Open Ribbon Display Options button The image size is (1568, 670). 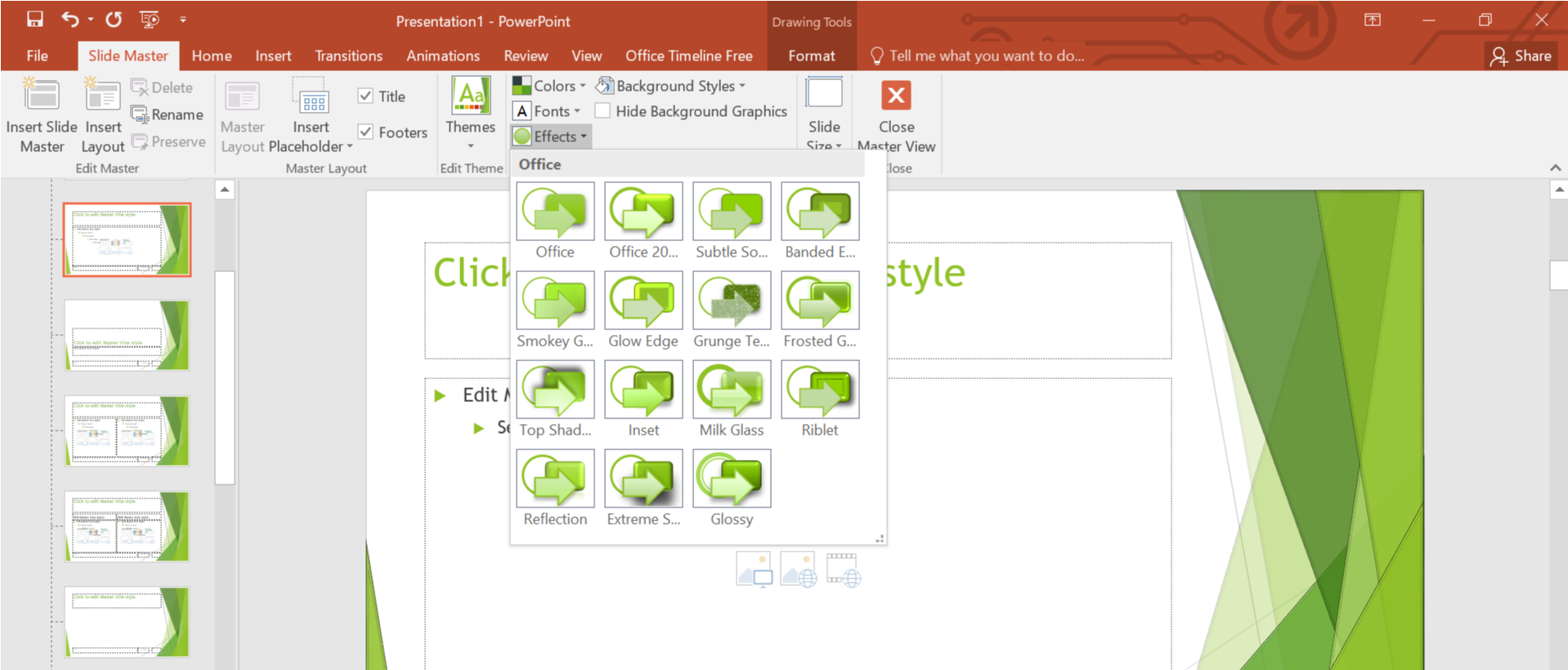coord(1373,20)
